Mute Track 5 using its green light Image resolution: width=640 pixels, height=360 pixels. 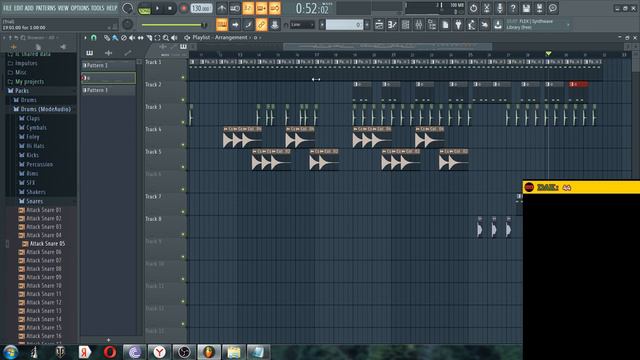[x=183, y=167]
